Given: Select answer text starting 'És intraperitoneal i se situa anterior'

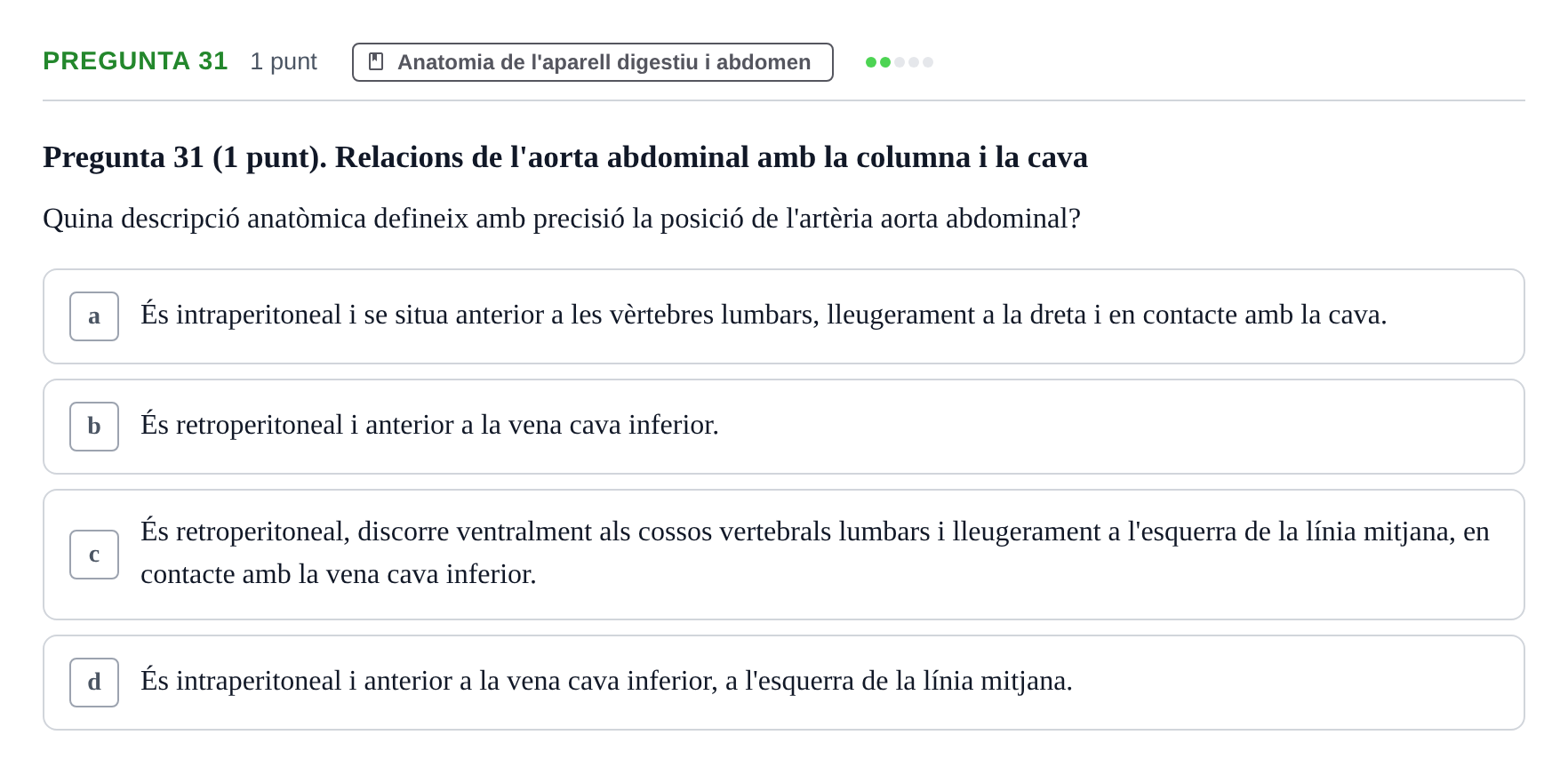Looking at the screenshot, I should (x=764, y=315).
